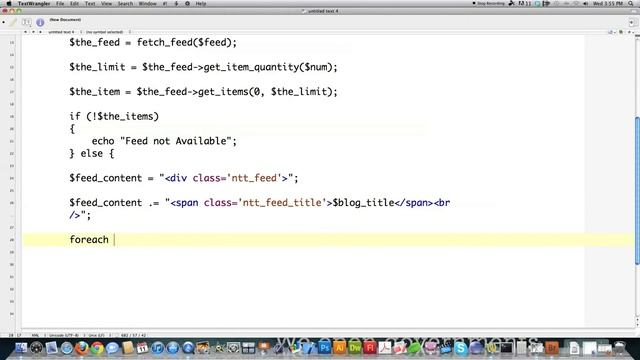Open the Calendar icon in the Dock
Screen dimensions: 640x360
142,348
